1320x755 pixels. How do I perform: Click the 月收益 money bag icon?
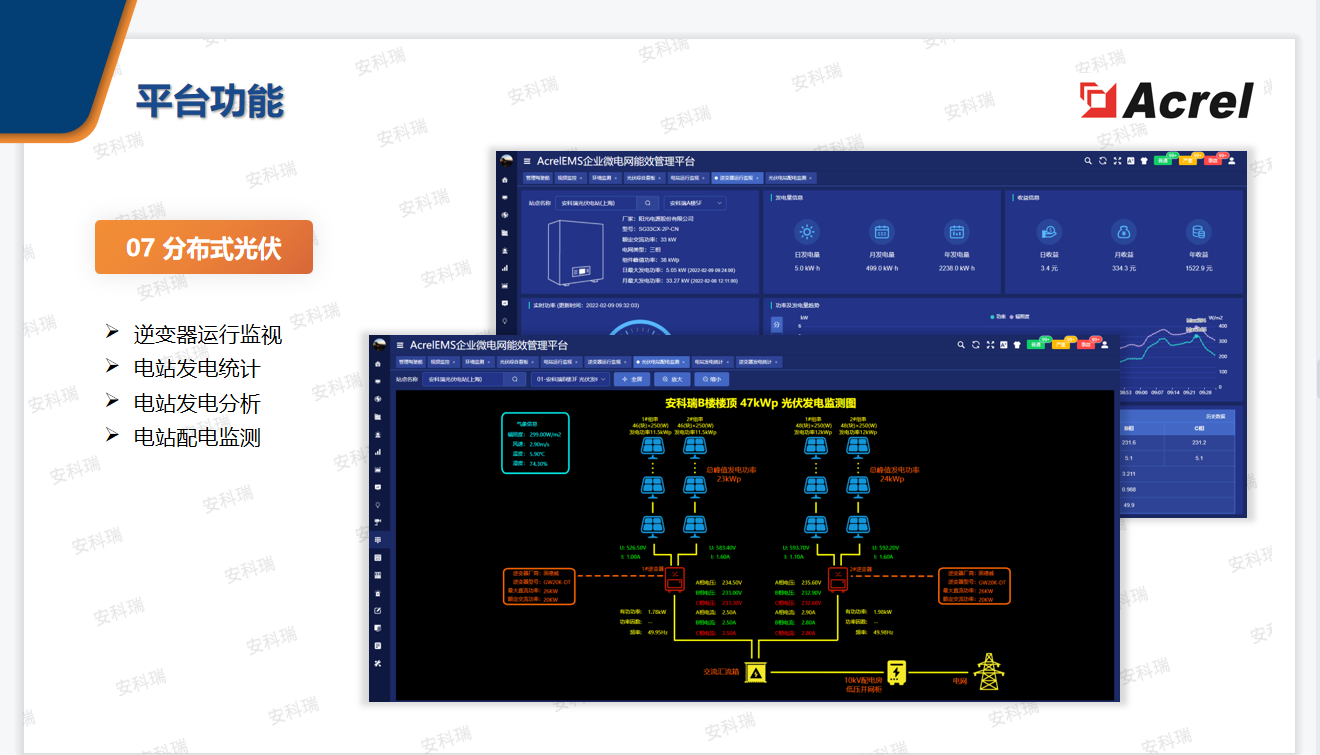pos(1123,232)
